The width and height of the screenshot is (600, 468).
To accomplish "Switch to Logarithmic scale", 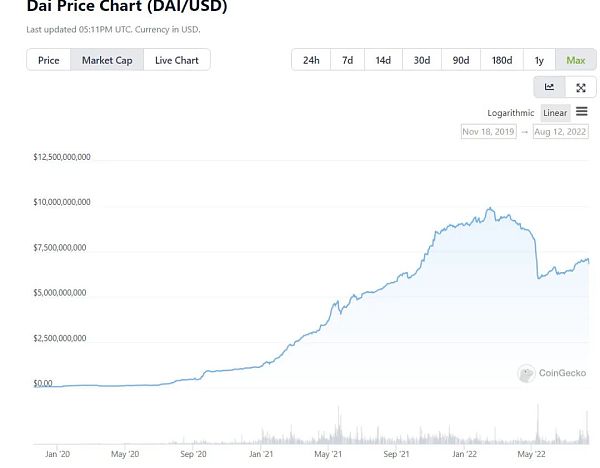I will (511, 113).
